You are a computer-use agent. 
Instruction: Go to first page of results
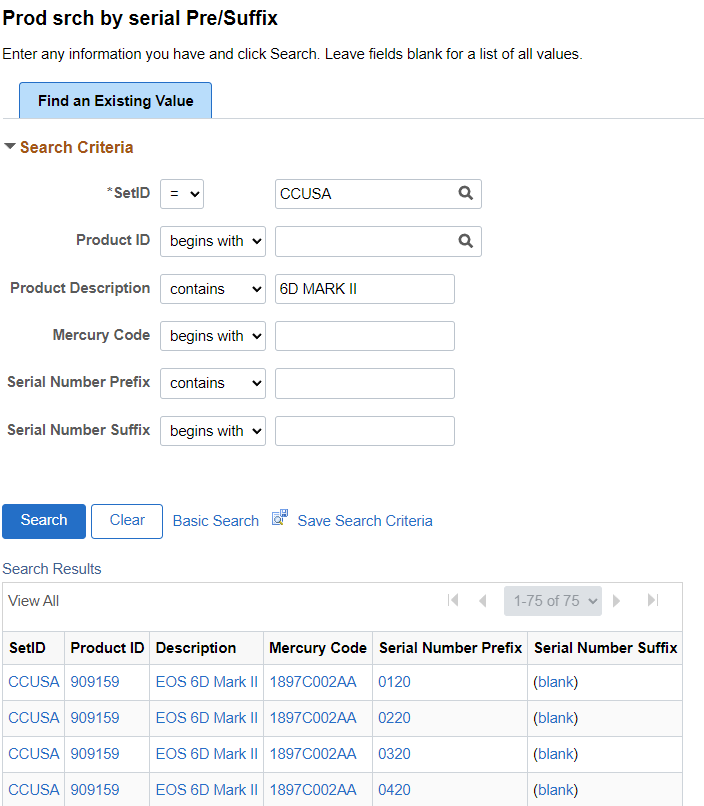(453, 601)
